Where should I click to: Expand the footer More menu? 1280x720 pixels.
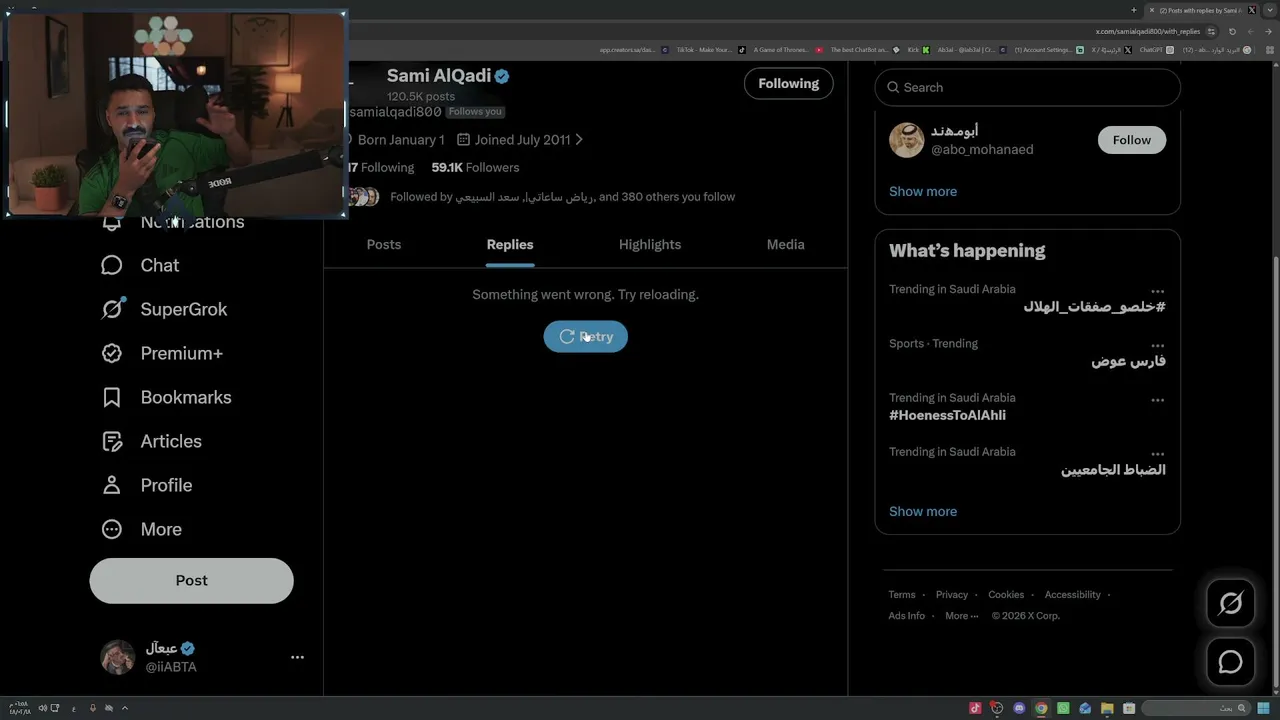962,616
